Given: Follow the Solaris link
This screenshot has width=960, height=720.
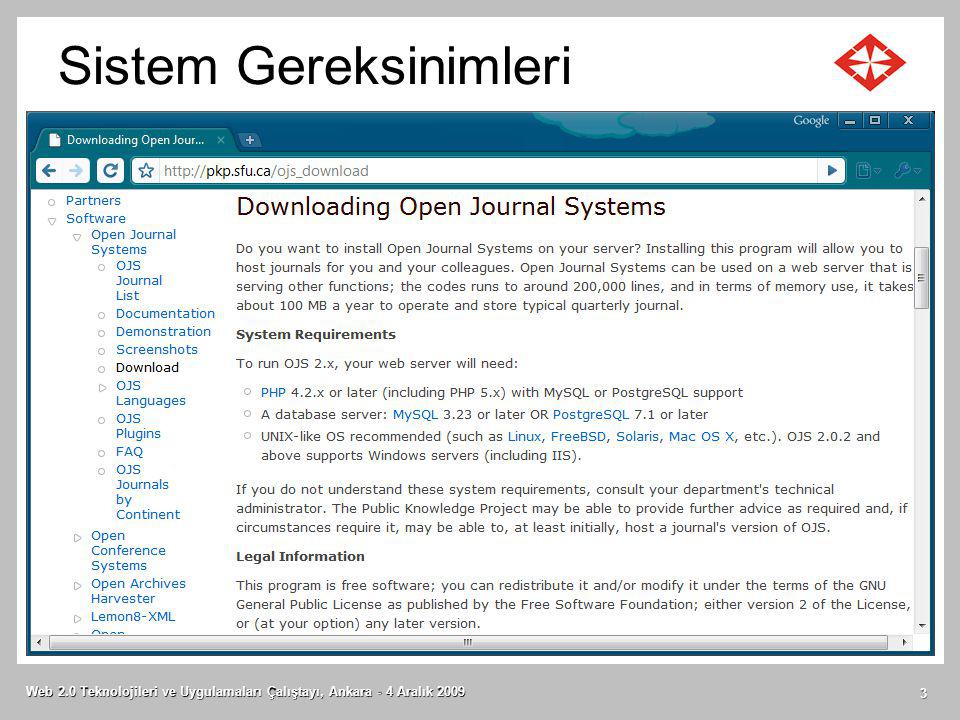Looking at the screenshot, I should (x=637, y=437).
